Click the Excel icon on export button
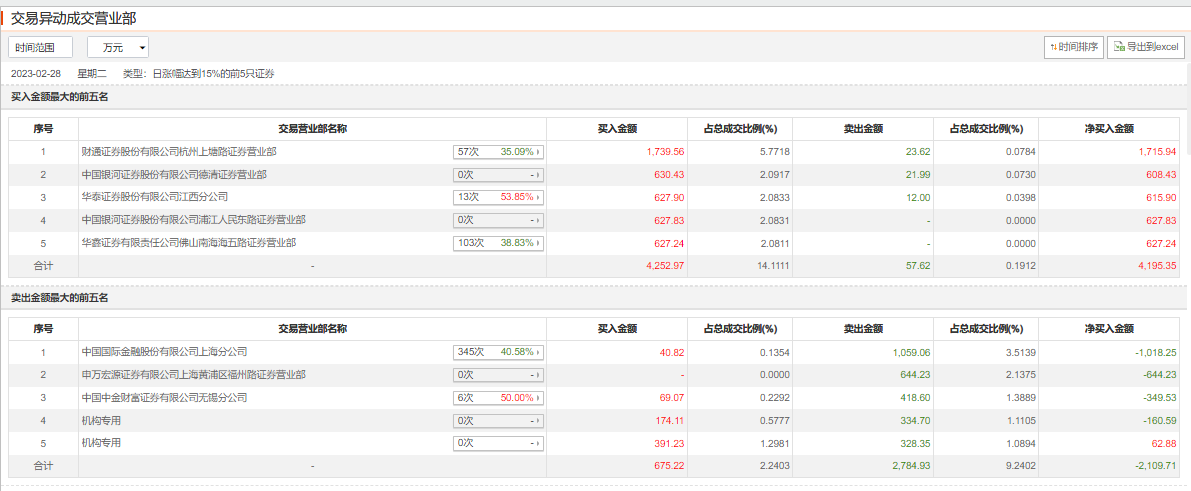 tap(1119, 47)
